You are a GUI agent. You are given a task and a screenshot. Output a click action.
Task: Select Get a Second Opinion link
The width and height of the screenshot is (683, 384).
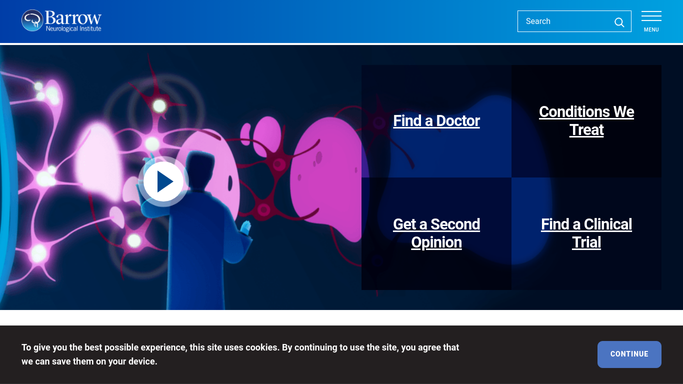(x=436, y=233)
